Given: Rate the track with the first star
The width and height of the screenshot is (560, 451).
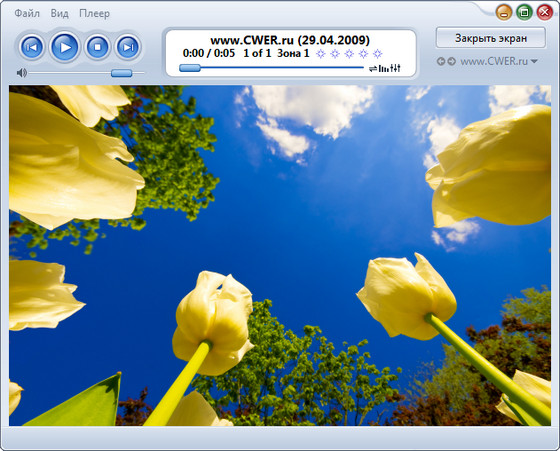Looking at the screenshot, I should pos(321,54).
